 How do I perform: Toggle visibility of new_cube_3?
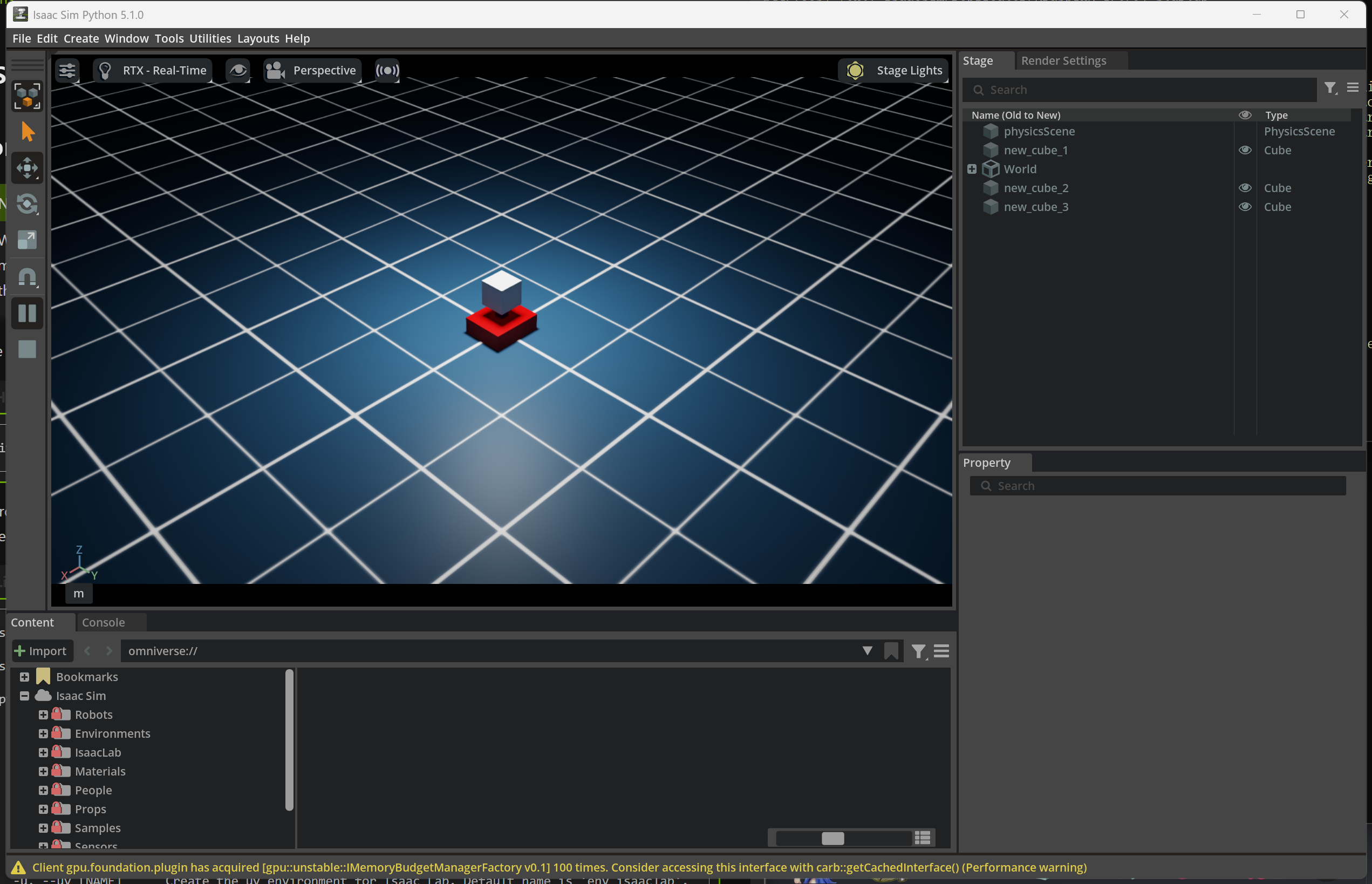click(x=1245, y=207)
